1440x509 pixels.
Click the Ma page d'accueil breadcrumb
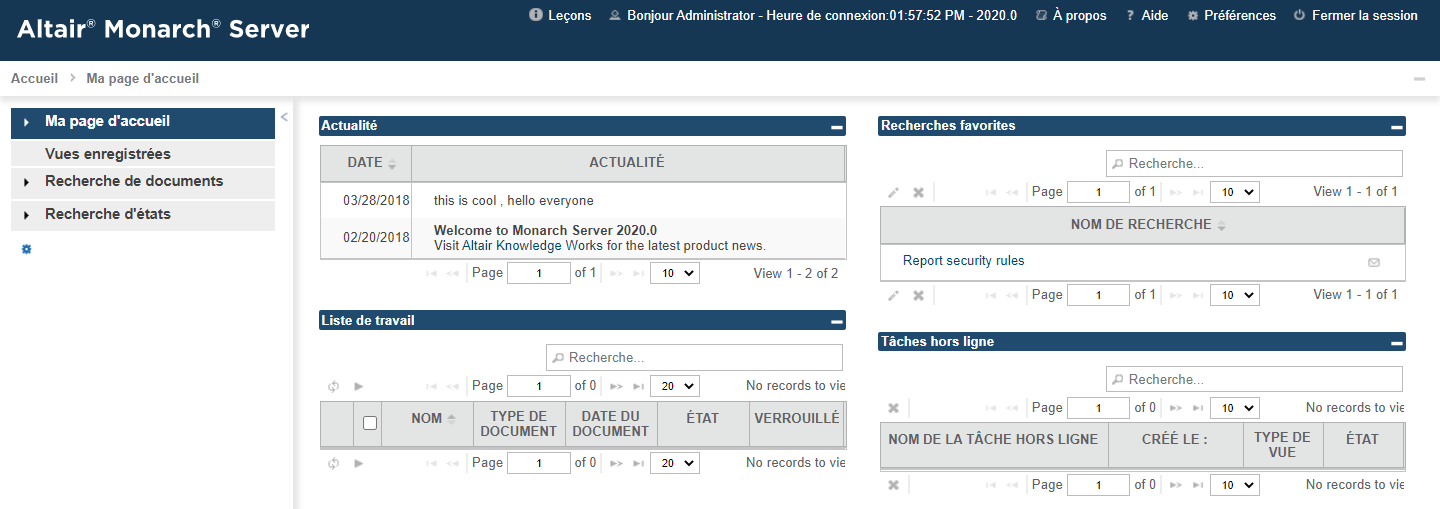point(142,78)
